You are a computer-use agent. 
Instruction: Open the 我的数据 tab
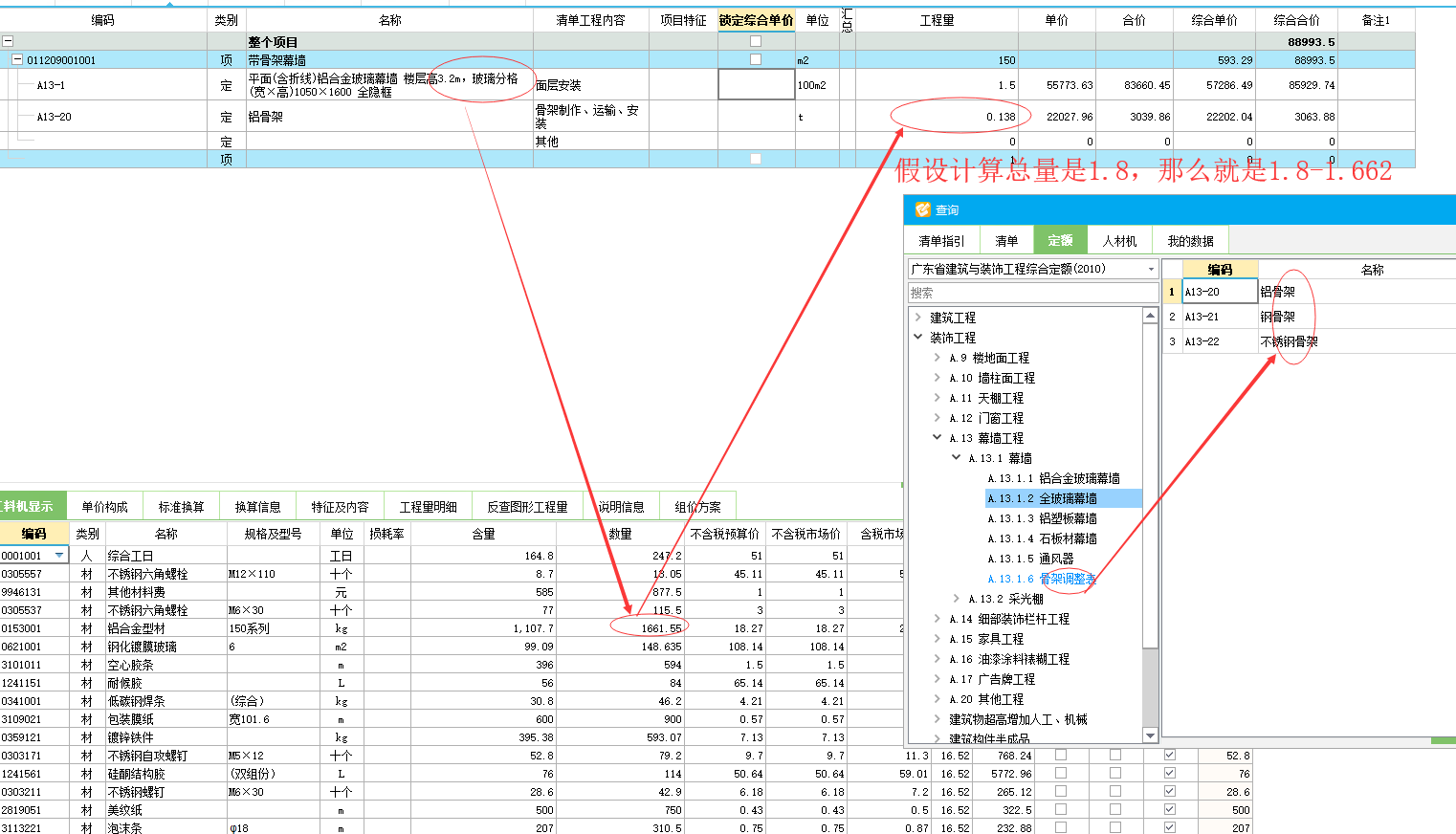(1190, 241)
